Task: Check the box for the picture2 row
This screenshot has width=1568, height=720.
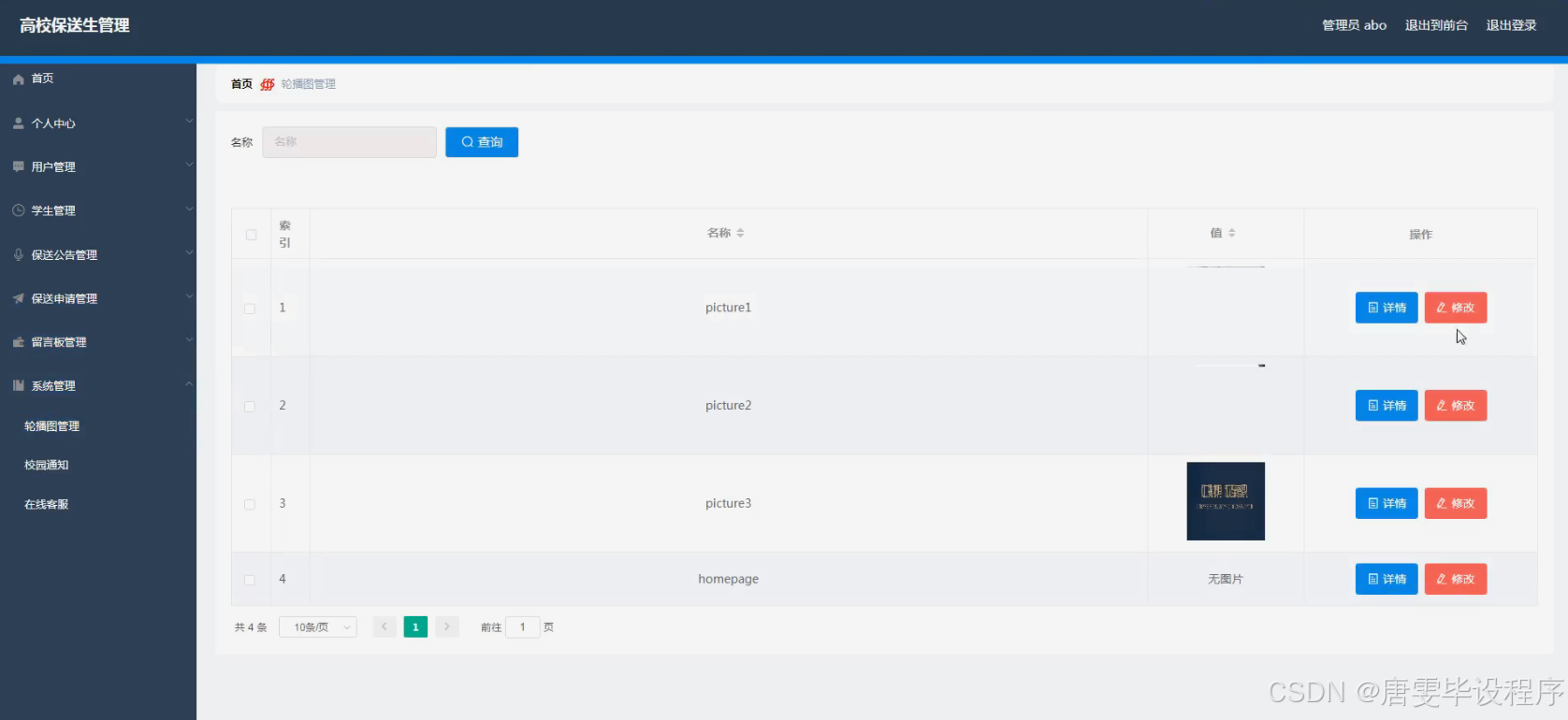Action: coord(250,407)
